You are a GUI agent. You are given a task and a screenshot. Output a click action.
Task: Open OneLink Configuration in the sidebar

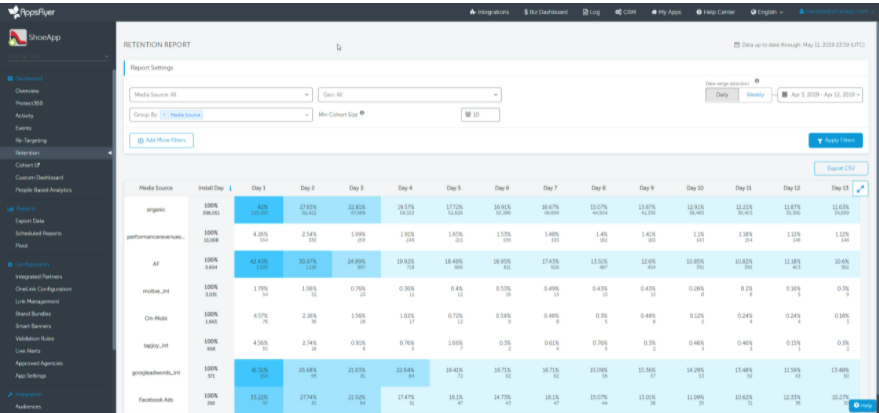click(x=44, y=289)
